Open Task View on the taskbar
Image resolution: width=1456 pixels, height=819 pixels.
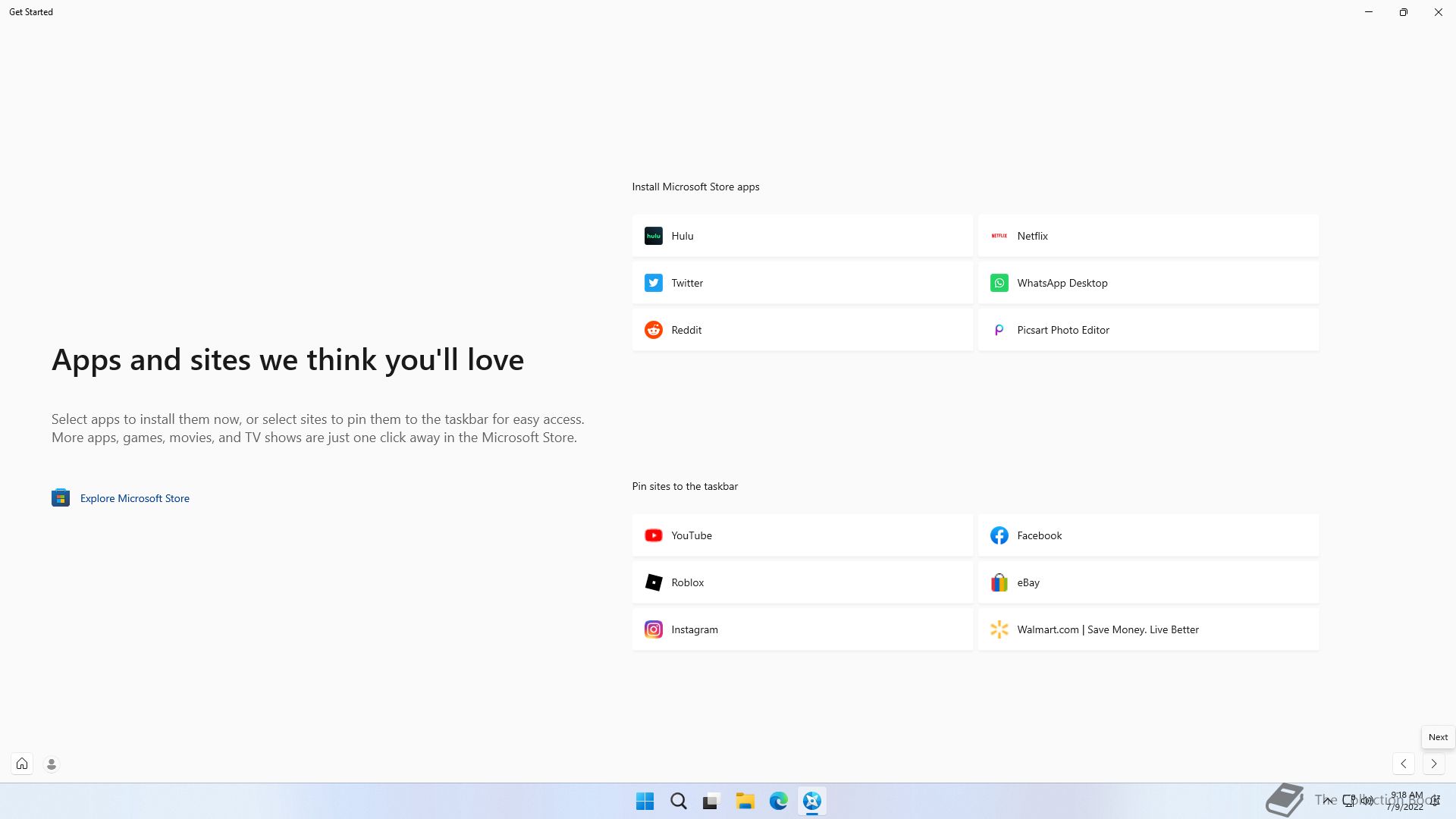pos(711,801)
